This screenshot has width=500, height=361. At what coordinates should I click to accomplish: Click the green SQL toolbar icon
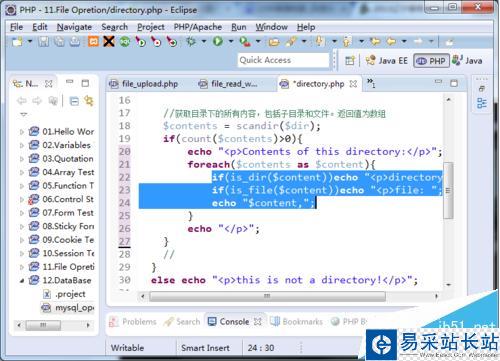(x=125, y=42)
